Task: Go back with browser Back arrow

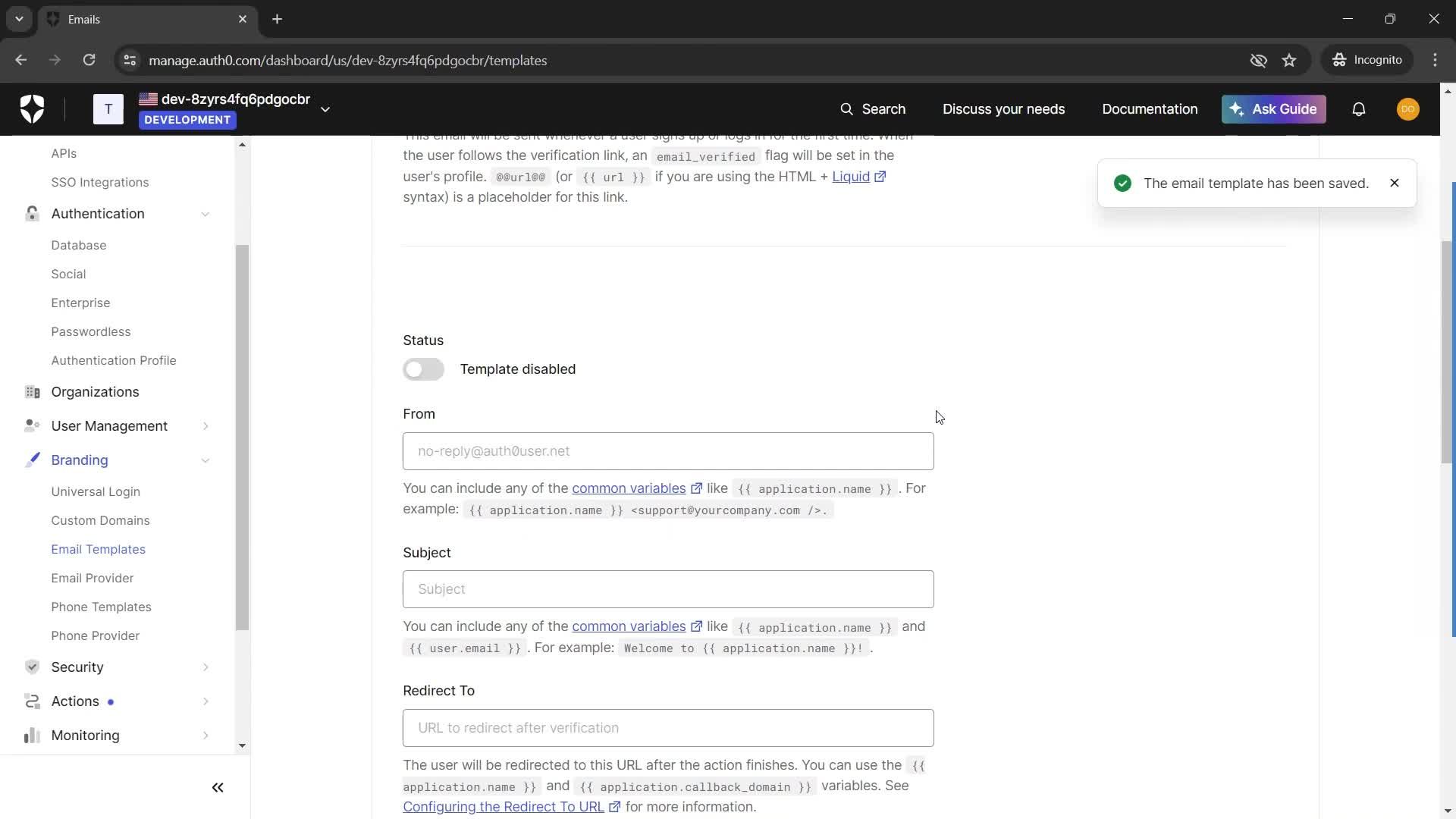Action: (x=21, y=60)
